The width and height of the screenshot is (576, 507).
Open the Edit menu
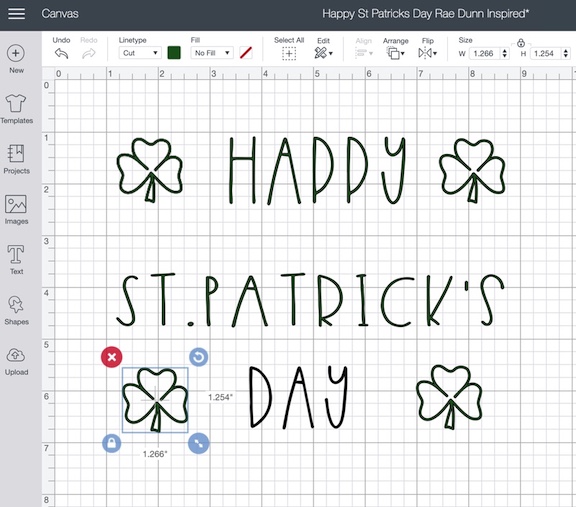pos(323,54)
